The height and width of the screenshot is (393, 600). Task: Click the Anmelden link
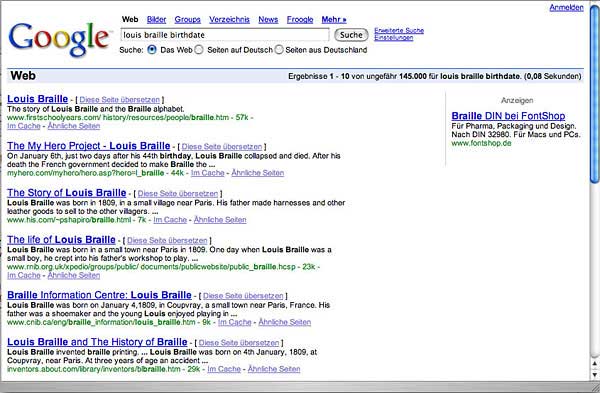coord(566,8)
